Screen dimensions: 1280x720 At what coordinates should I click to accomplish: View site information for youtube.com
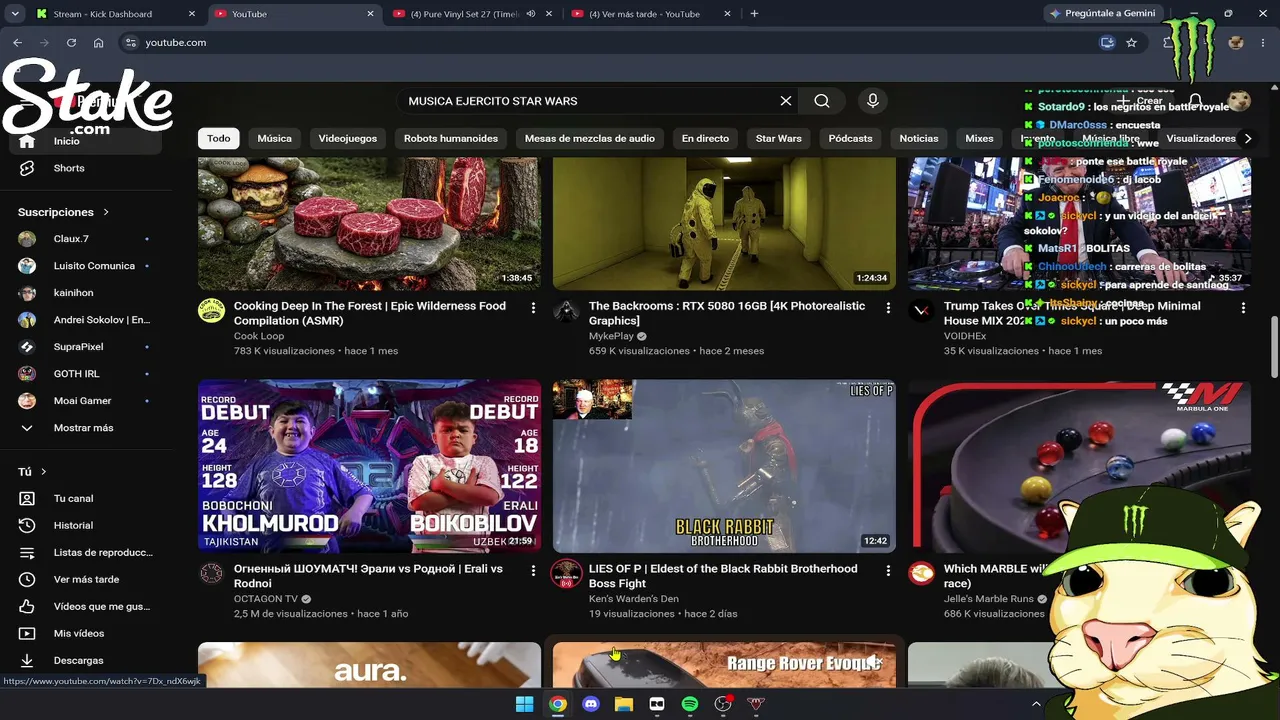(129, 43)
